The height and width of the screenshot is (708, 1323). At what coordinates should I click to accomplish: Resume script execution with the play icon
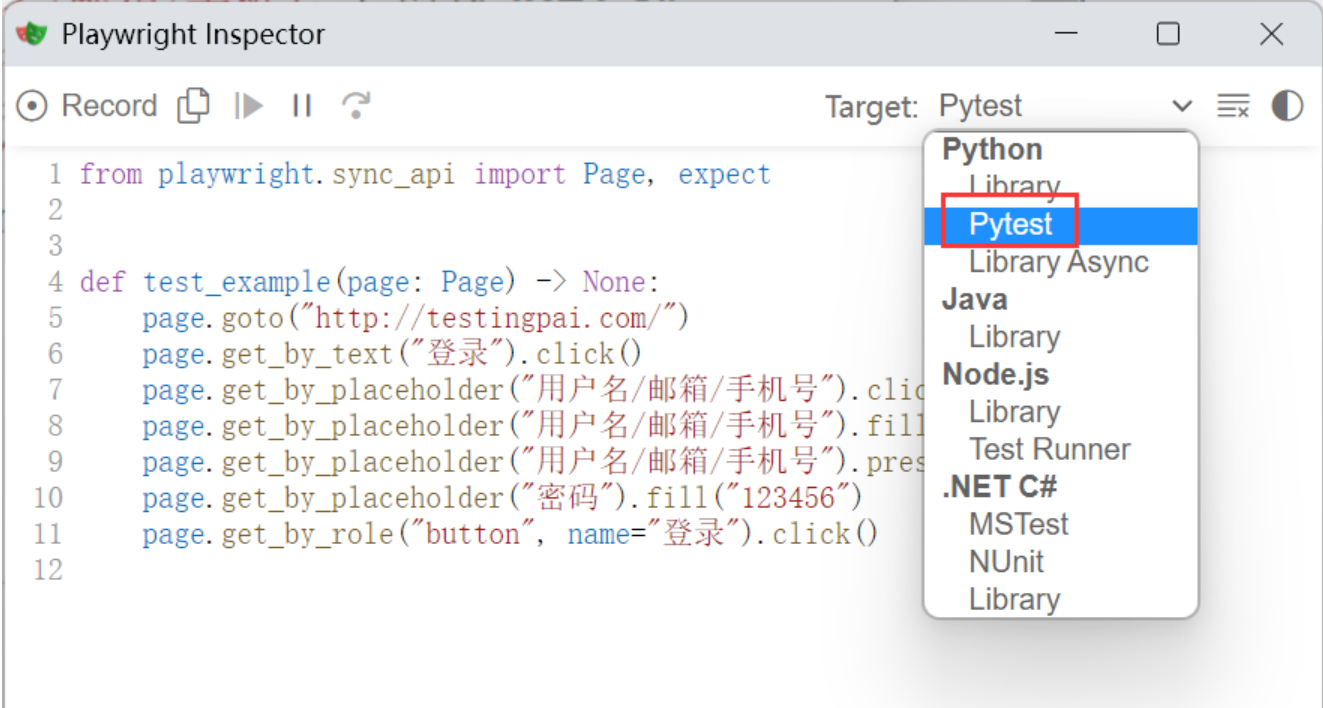coord(247,105)
